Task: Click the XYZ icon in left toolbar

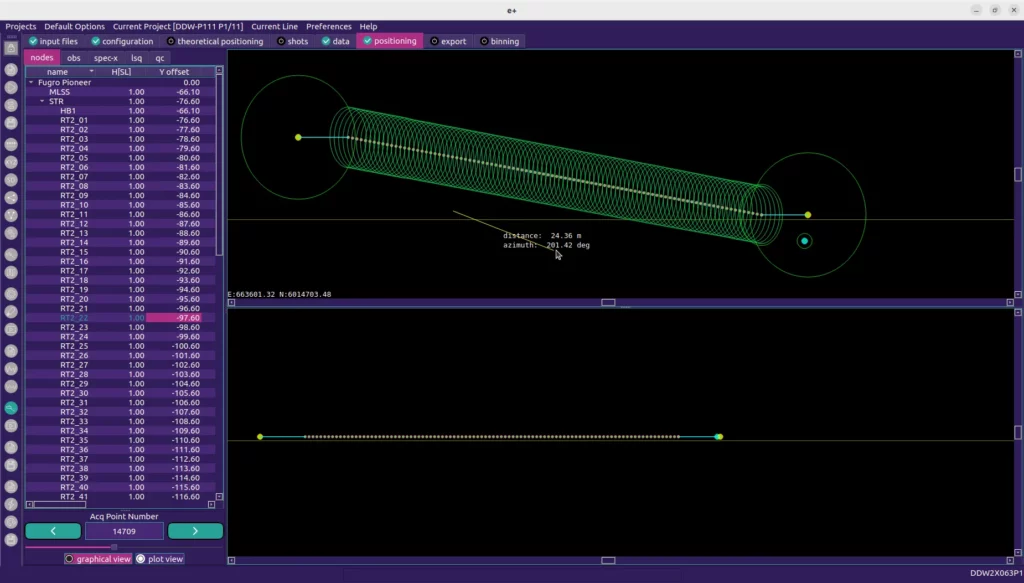Action: click(11, 161)
